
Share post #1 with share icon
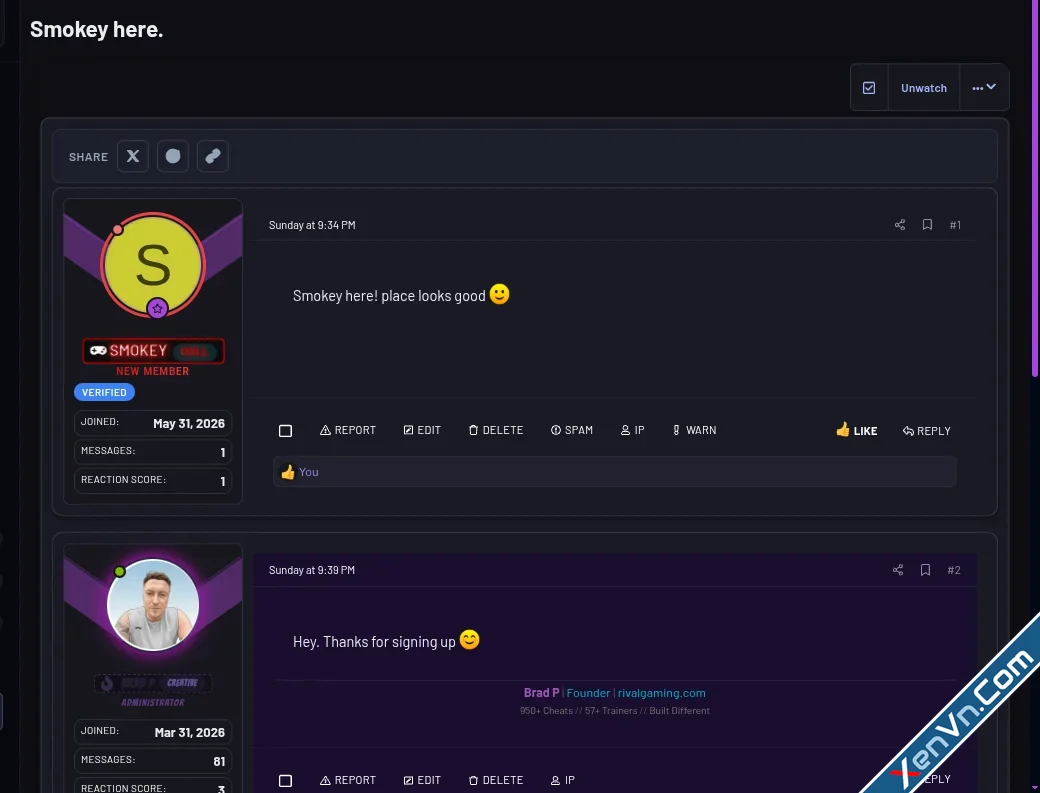click(x=899, y=225)
